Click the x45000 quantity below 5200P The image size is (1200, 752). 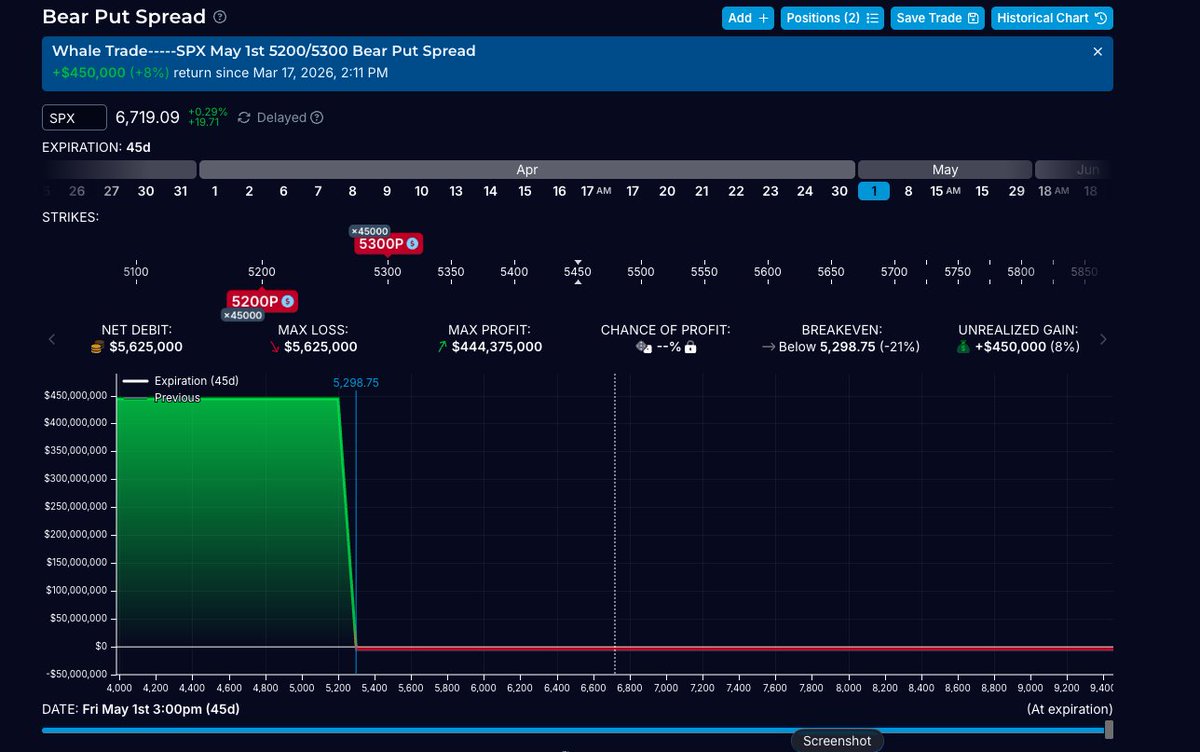[x=242, y=315]
